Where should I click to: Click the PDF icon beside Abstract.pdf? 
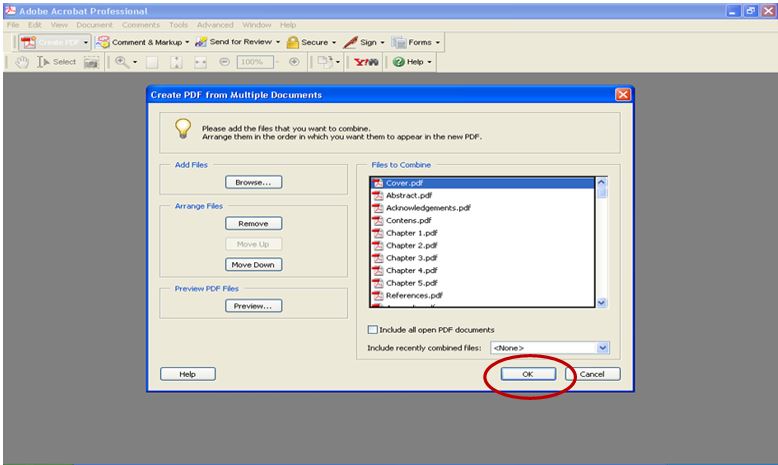(378, 196)
